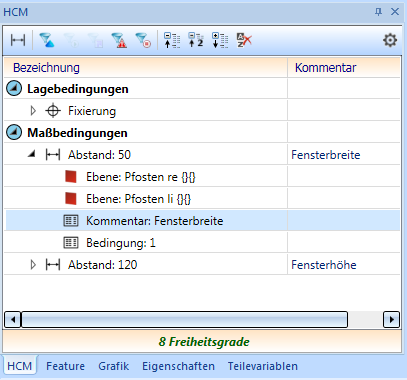407x380 pixels.
Task: Click the greyed filter icon with play symbol
Action: [71, 40]
